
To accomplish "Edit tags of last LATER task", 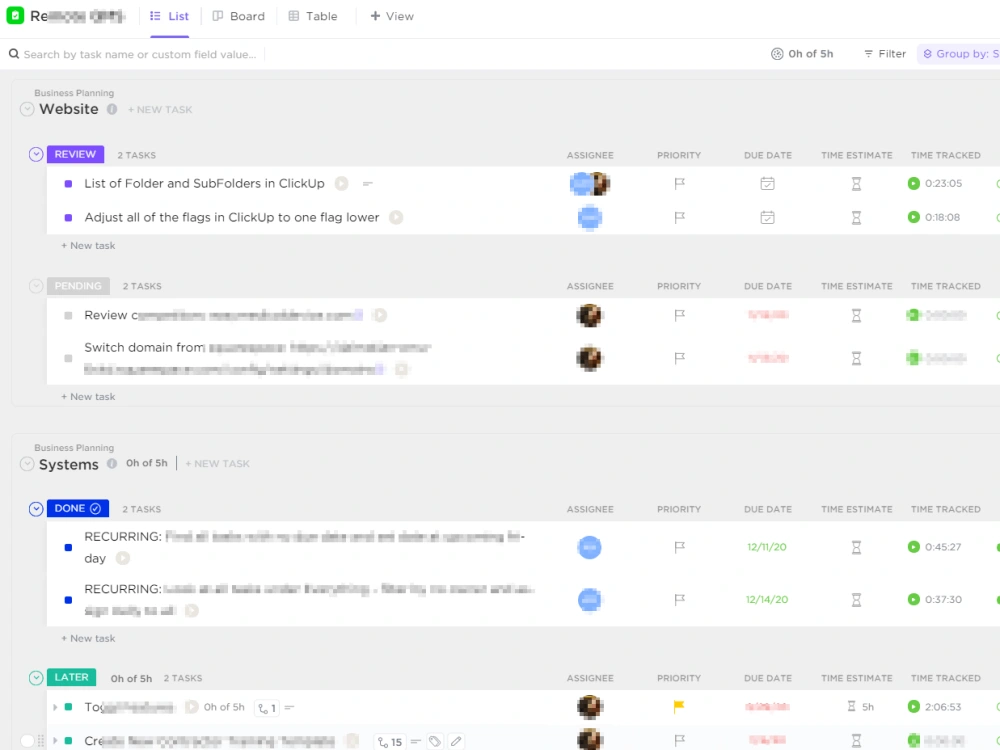I will pyautogui.click(x=435, y=742).
